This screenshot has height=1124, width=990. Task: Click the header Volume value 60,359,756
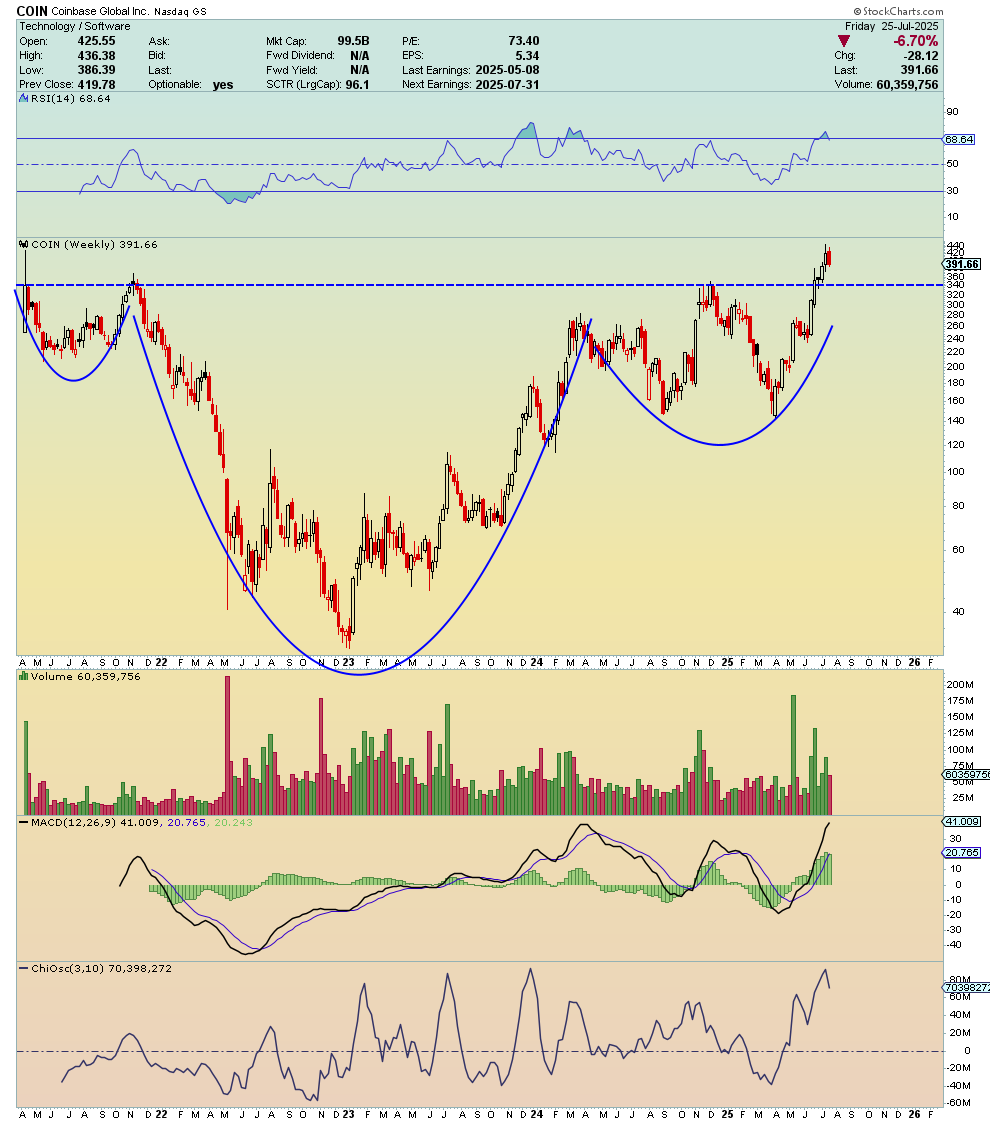click(x=907, y=85)
